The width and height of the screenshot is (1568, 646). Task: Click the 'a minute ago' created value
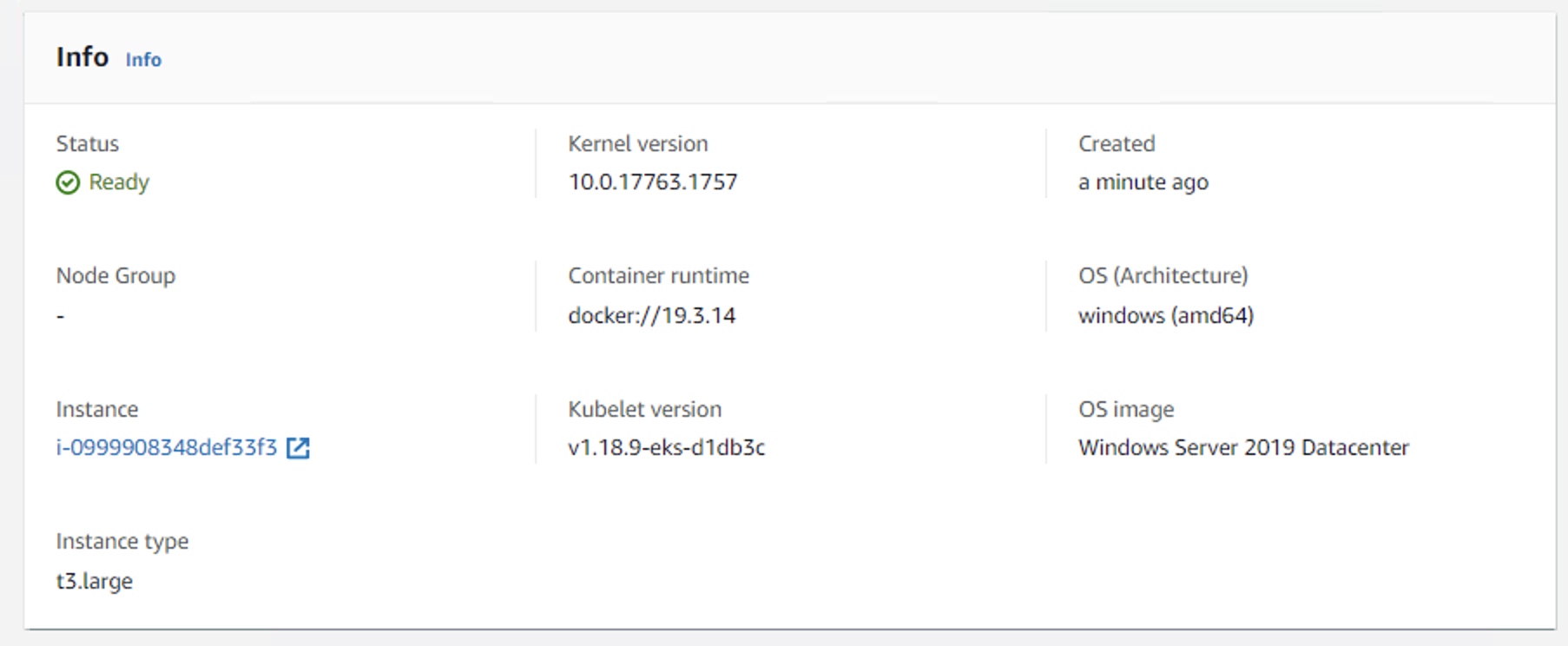(x=1143, y=182)
